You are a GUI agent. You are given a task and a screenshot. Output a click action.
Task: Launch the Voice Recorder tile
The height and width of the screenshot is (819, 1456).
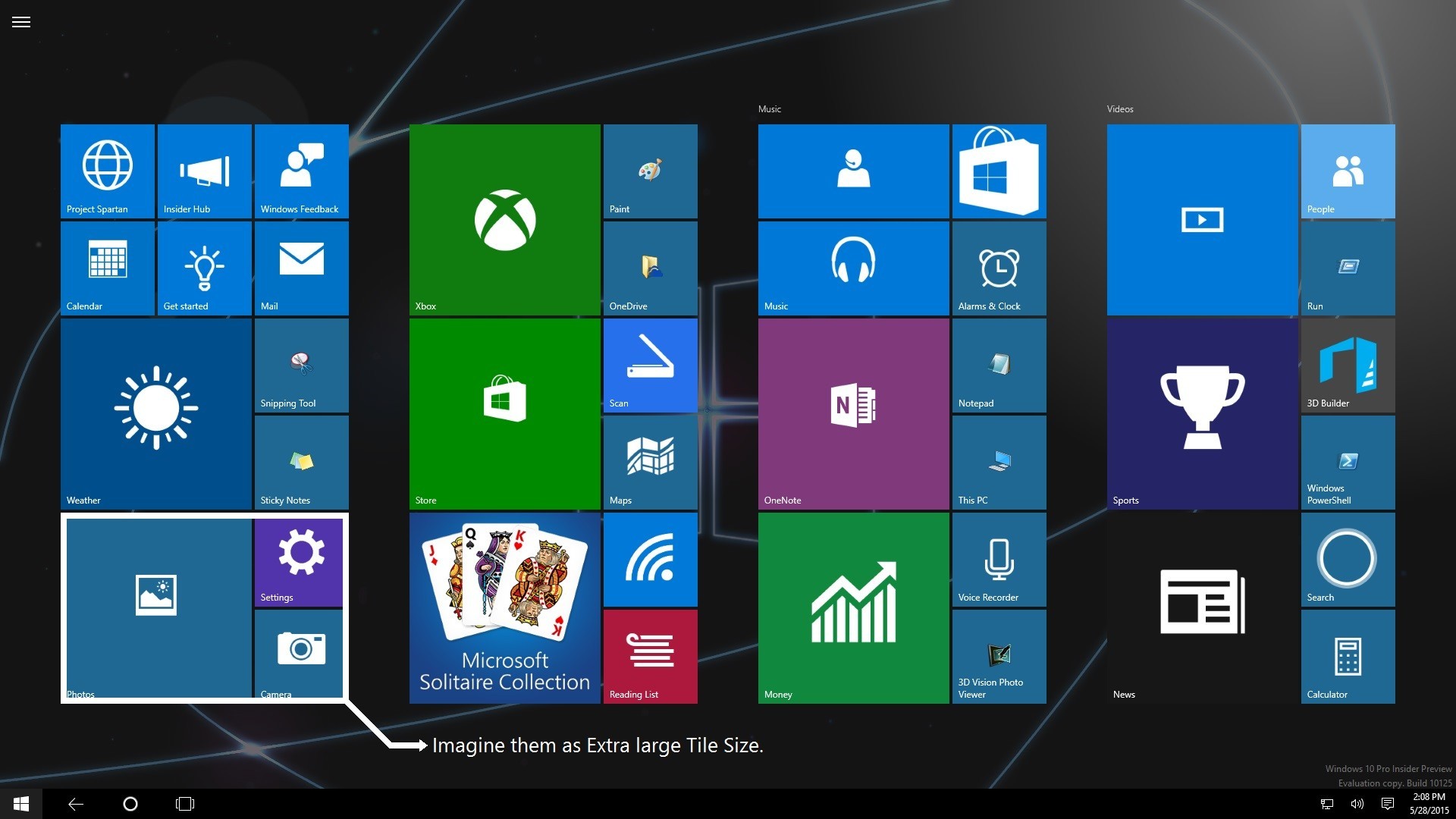point(999,560)
